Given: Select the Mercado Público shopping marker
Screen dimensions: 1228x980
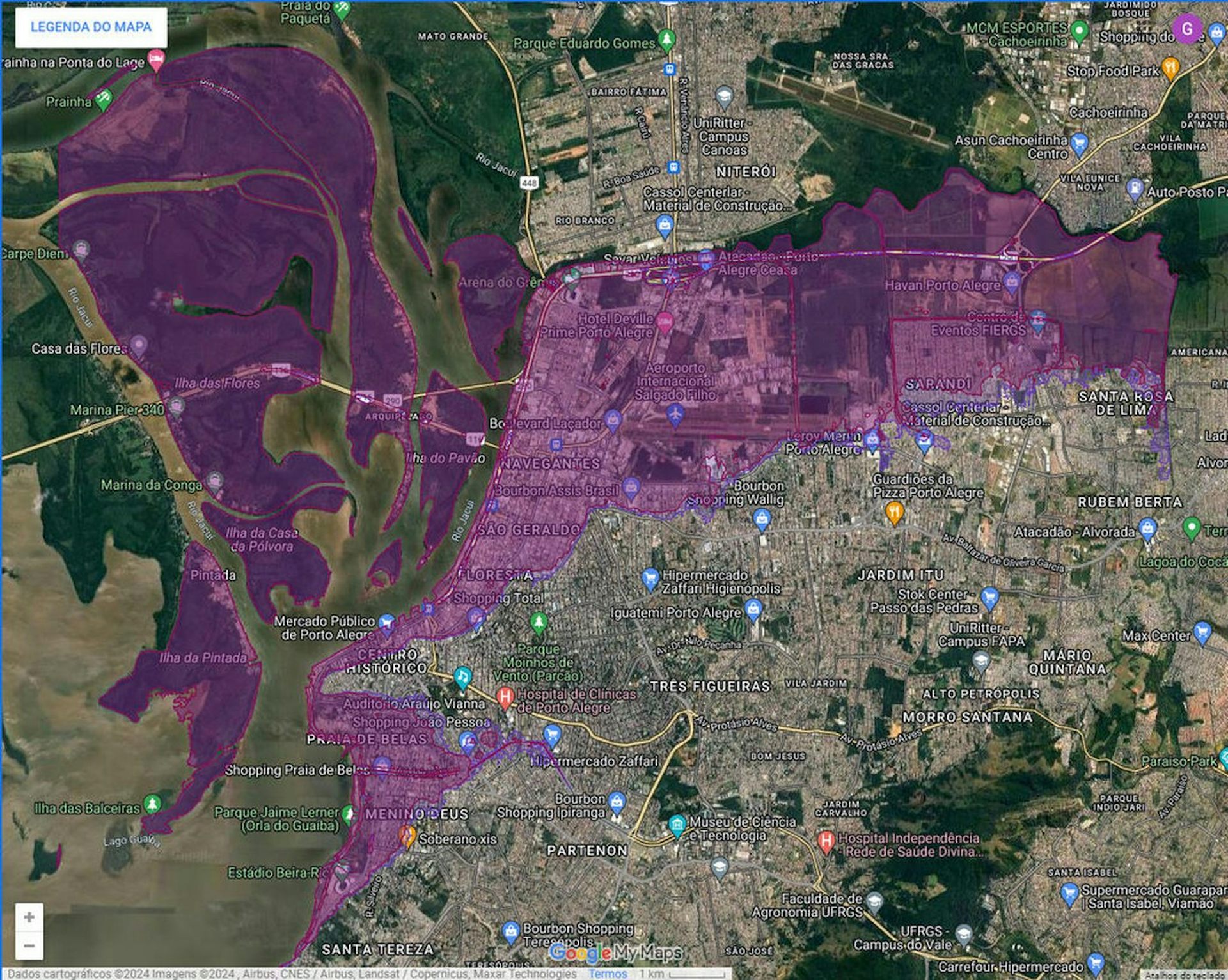Looking at the screenshot, I should point(386,623).
